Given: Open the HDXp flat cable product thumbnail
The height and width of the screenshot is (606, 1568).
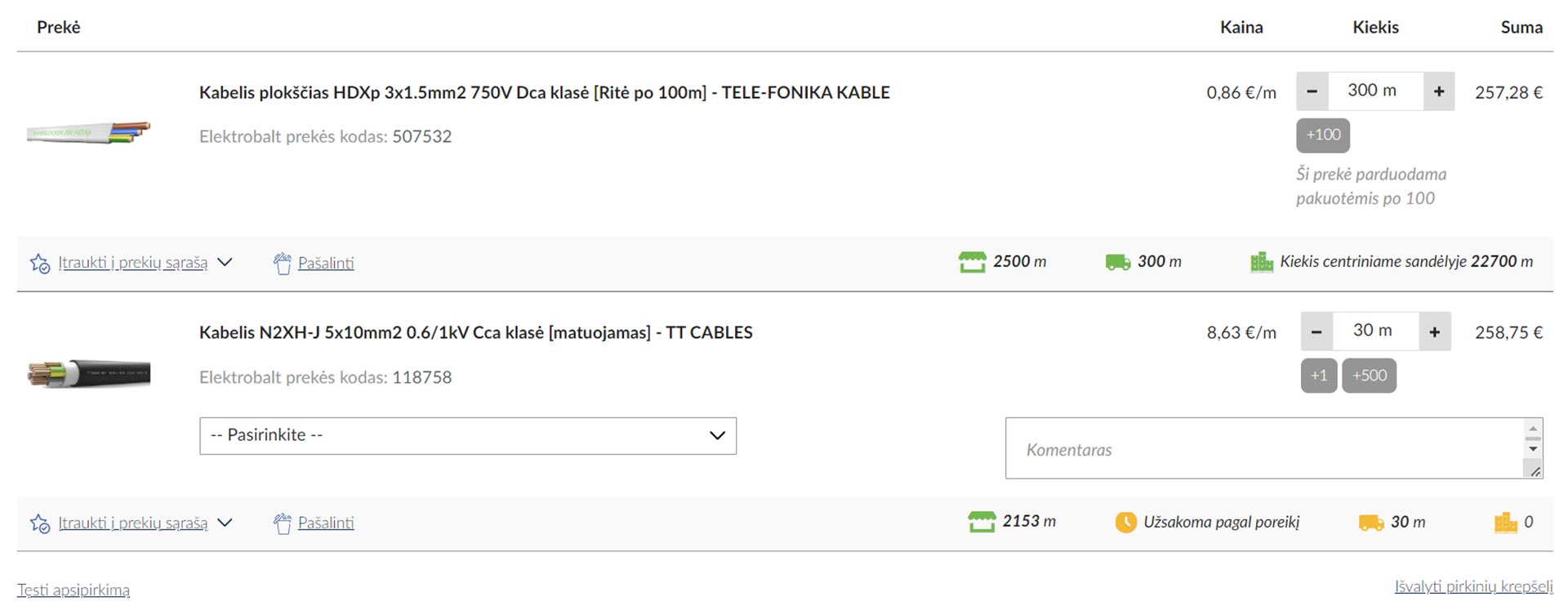Looking at the screenshot, I should click(88, 132).
